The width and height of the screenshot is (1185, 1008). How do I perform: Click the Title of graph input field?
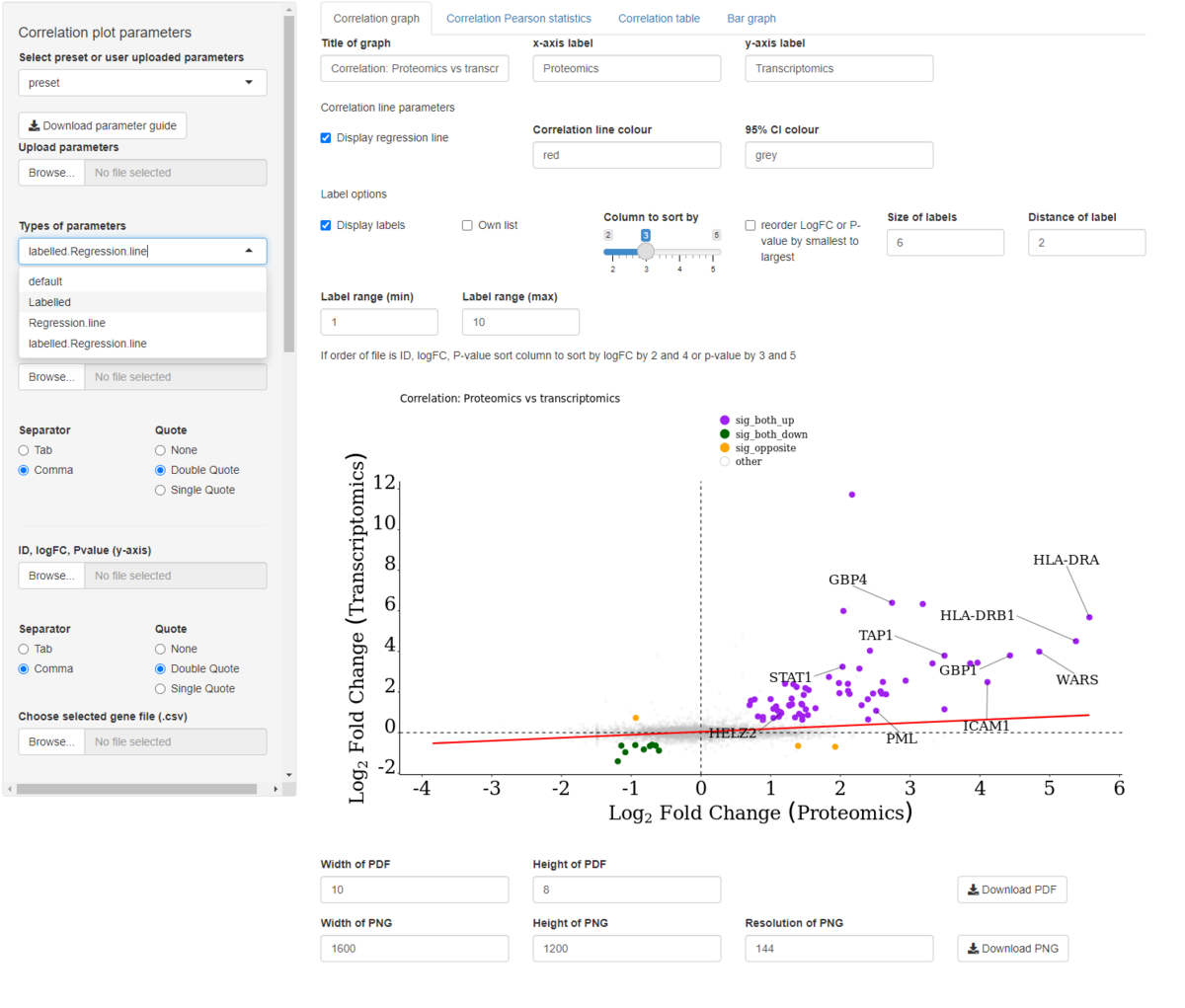(415, 68)
